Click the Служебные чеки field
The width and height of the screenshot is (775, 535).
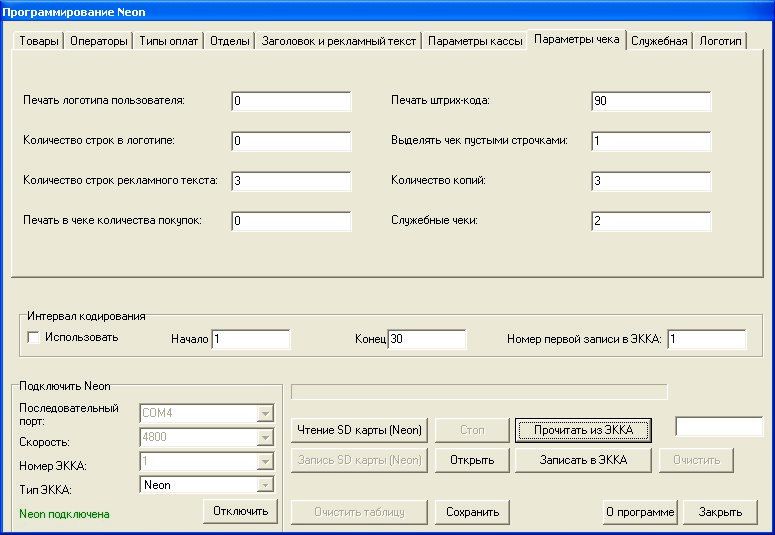[x=651, y=221]
